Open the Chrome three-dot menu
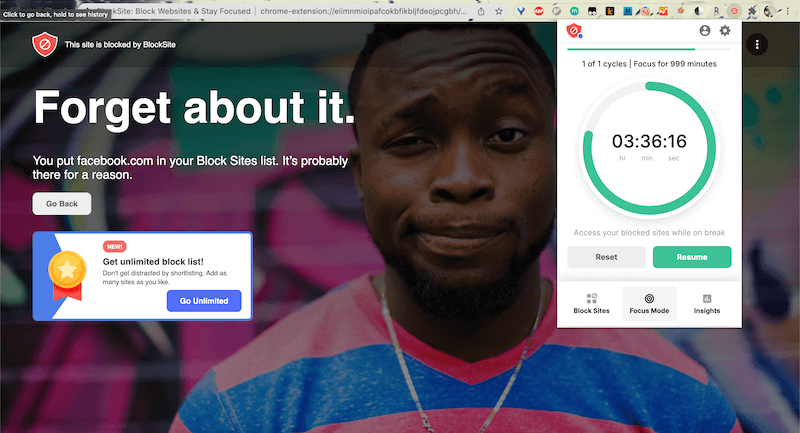Image resolution: width=800 pixels, height=433 pixels. pos(788,11)
